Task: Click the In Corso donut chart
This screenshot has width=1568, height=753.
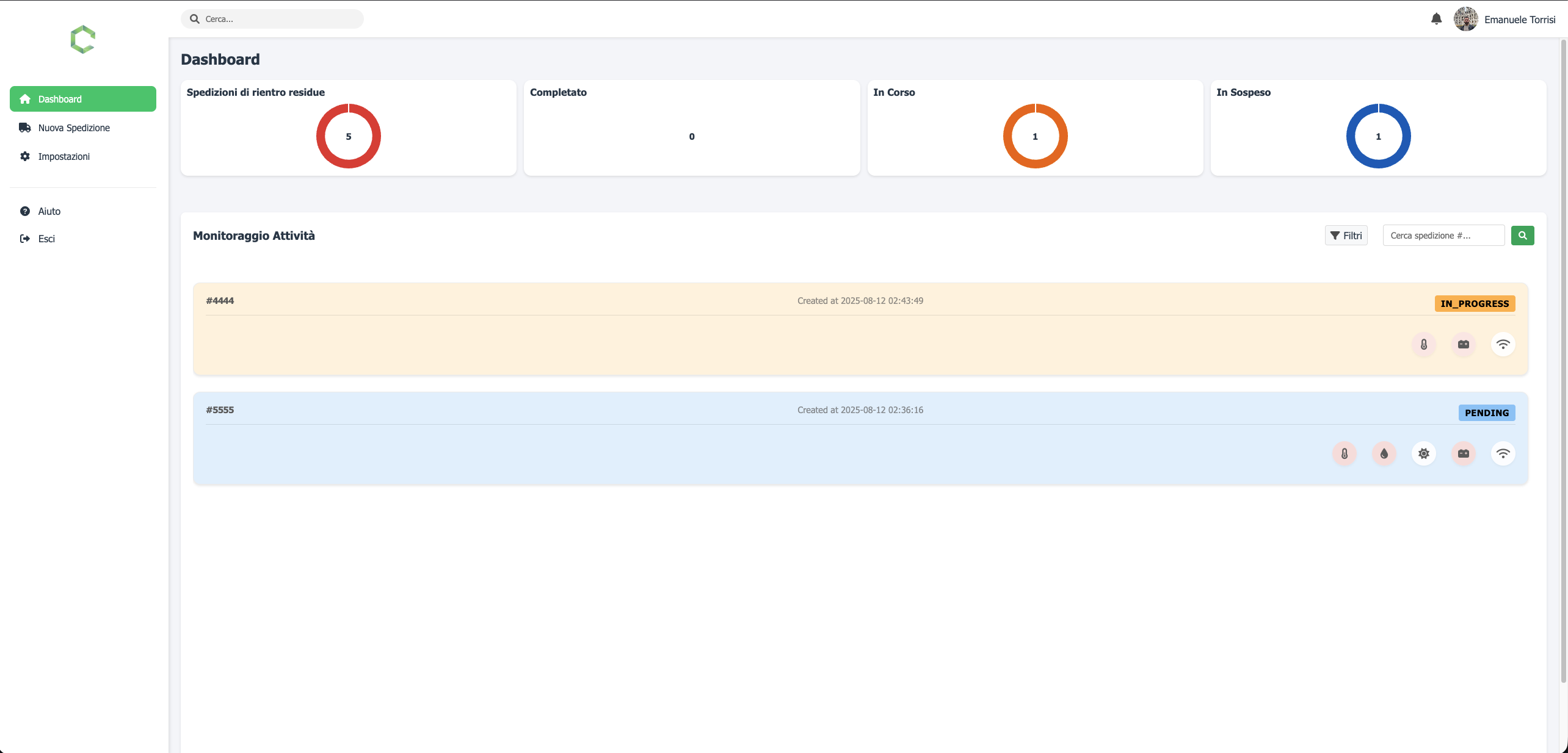Action: tap(1035, 135)
